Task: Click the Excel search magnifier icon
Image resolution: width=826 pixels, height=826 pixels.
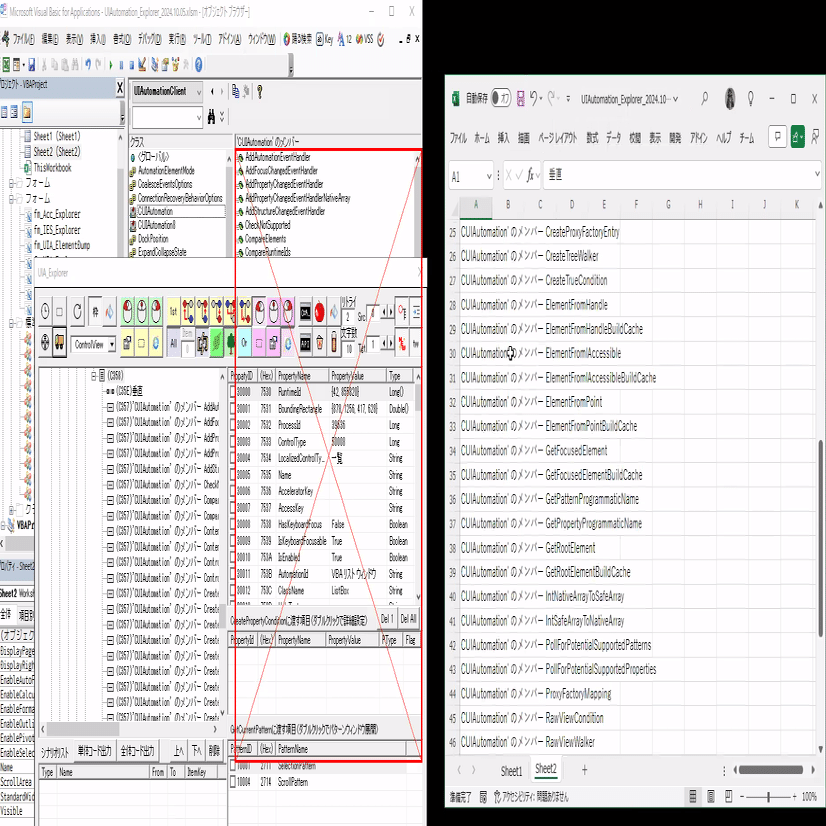Action: tap(704, 99)
